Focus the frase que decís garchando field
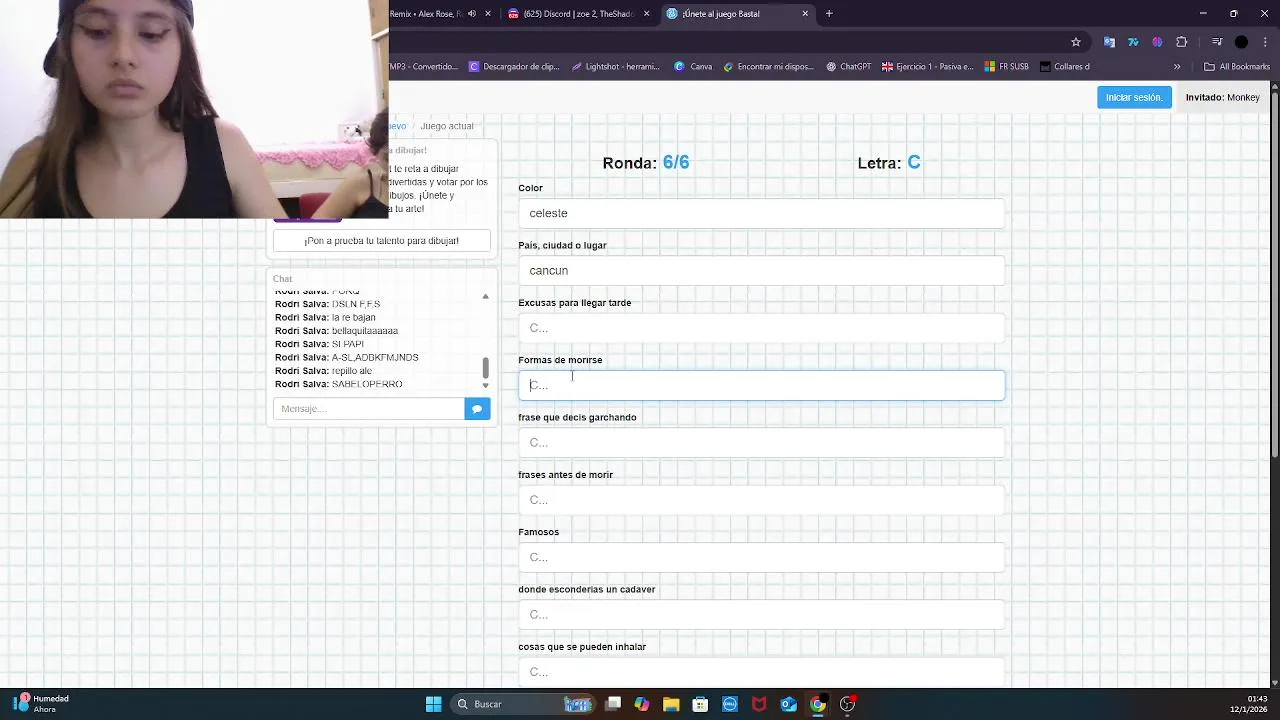1280x720 pixels. tap(761, 442)
